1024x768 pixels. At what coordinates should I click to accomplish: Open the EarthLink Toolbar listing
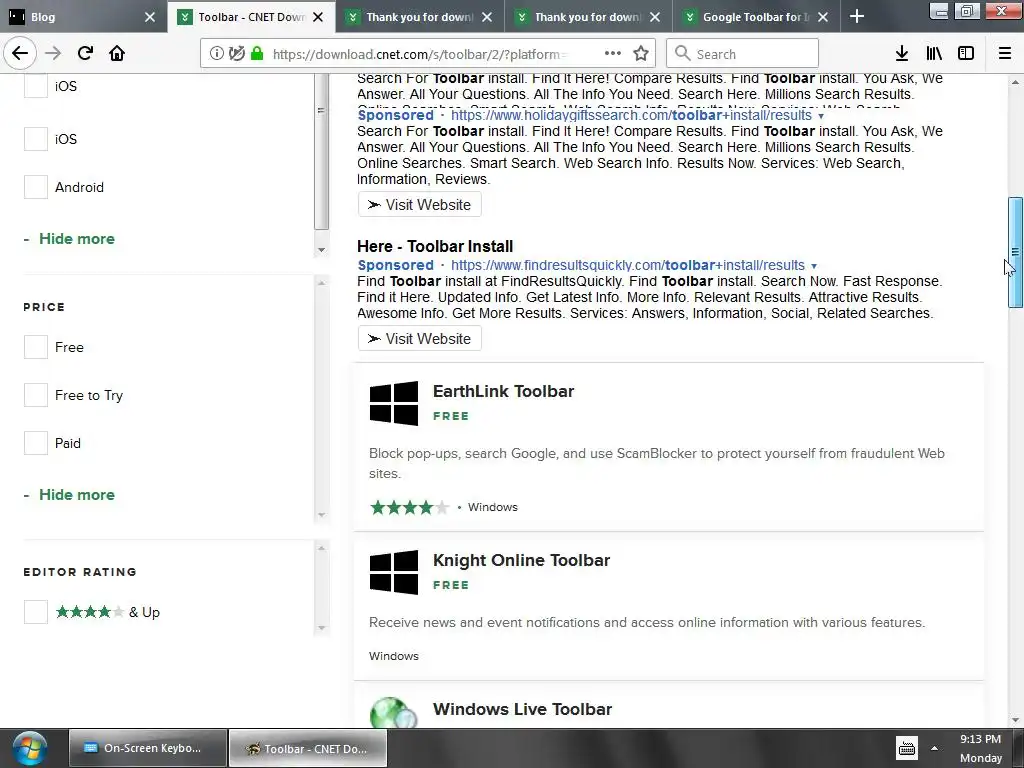click(504, 391)
